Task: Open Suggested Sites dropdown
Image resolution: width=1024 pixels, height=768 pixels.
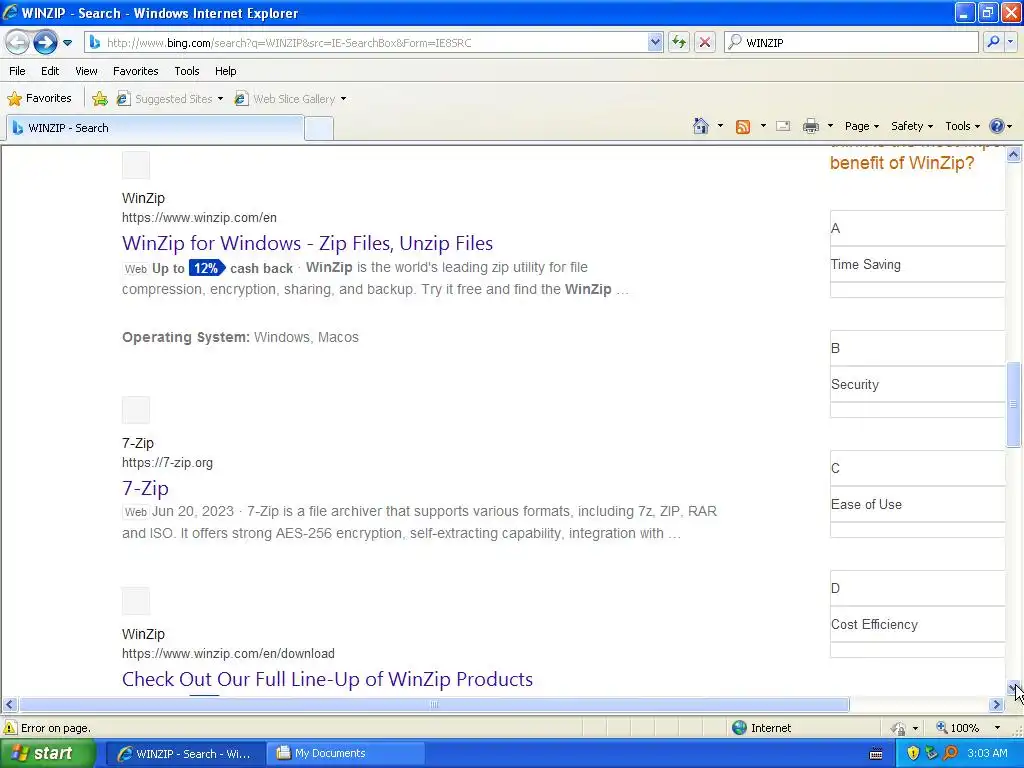Action: [170, 99]
